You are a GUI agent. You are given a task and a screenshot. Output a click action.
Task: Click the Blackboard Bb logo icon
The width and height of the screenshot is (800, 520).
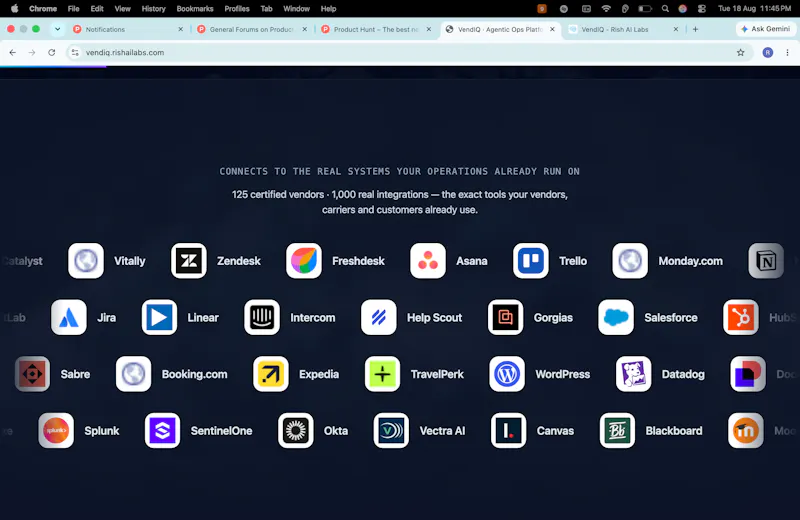[617, 431]
